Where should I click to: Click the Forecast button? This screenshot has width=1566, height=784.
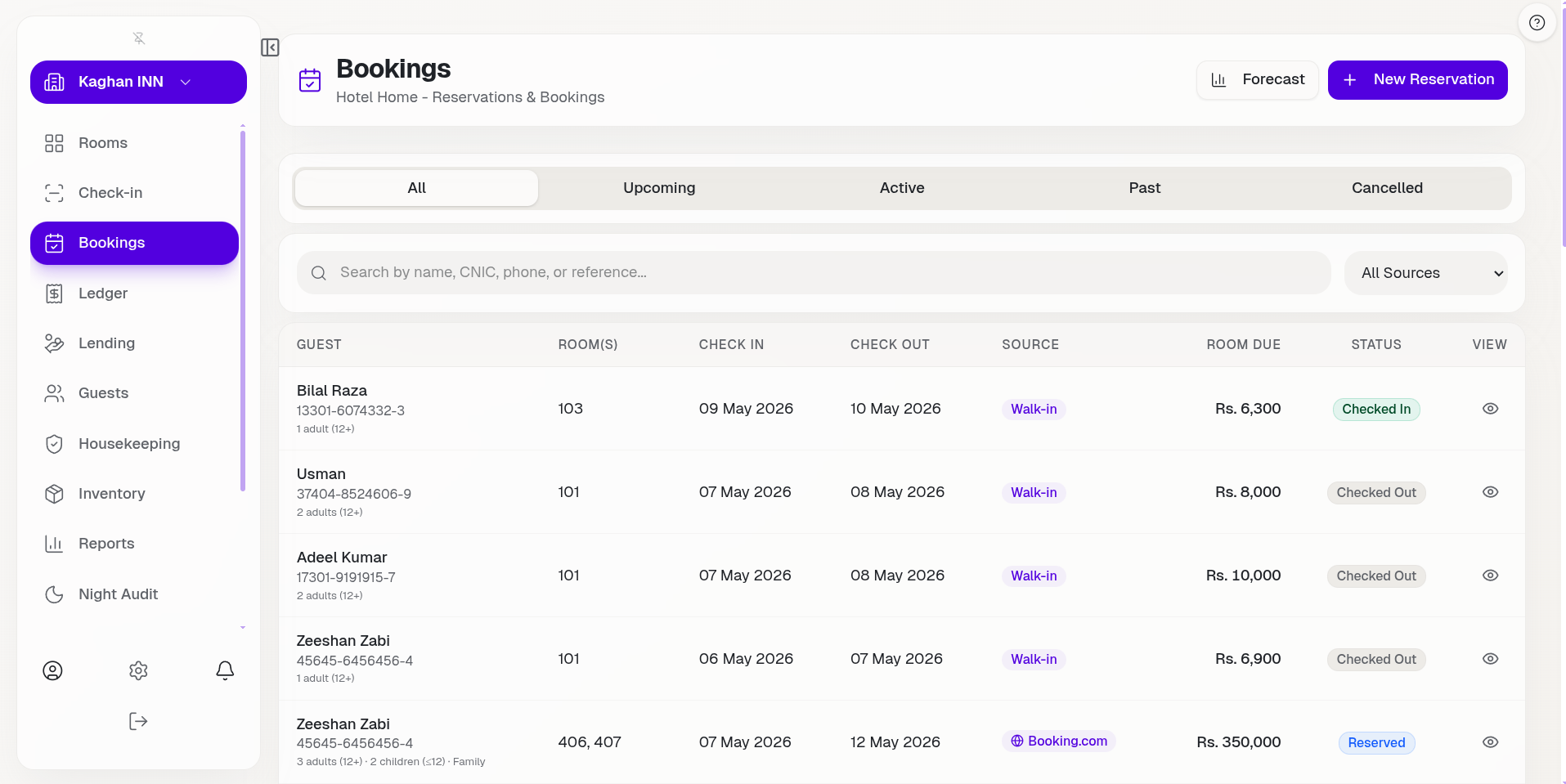click(1257, 80)
